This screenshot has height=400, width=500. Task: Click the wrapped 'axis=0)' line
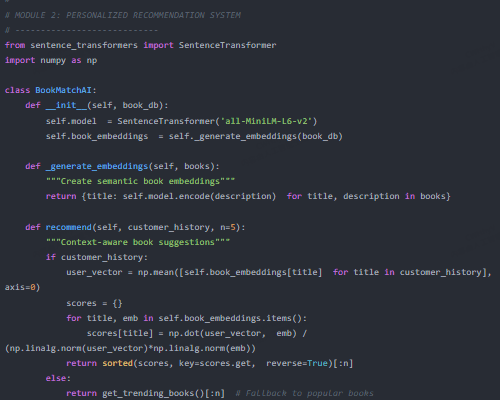coord(22,287)
